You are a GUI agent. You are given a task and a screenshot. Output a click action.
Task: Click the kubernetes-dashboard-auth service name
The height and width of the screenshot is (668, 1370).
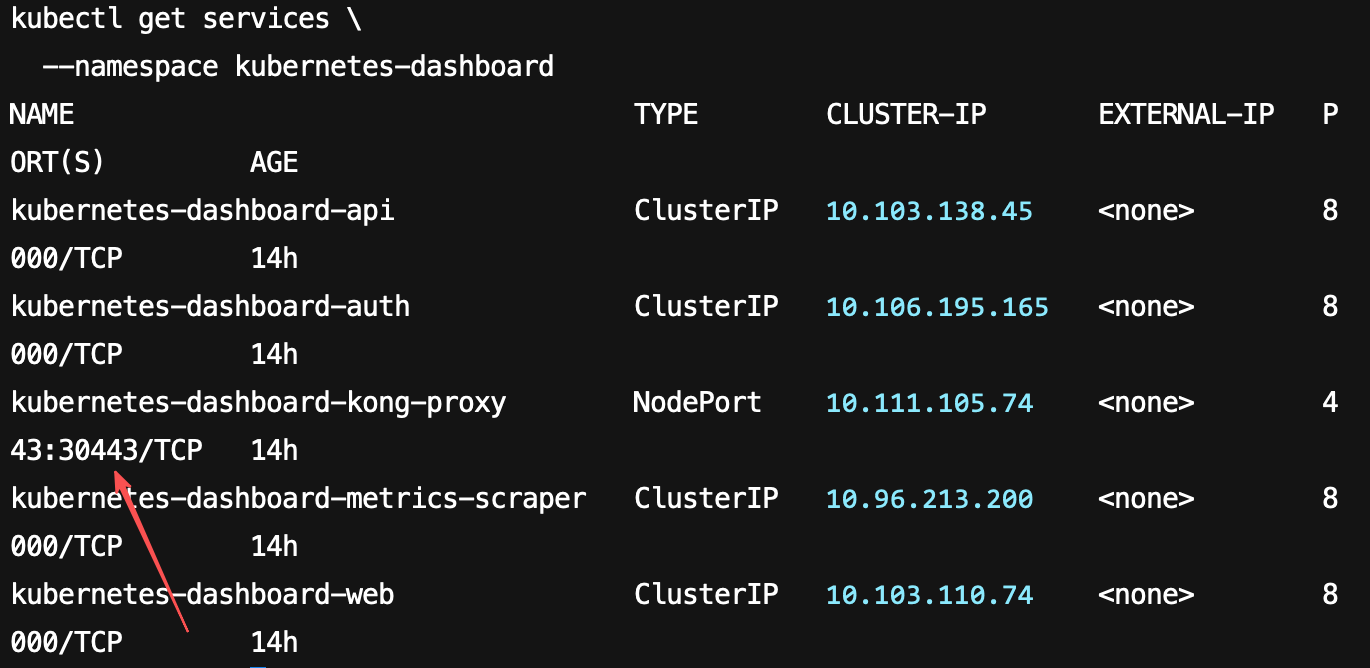point(210,307)
